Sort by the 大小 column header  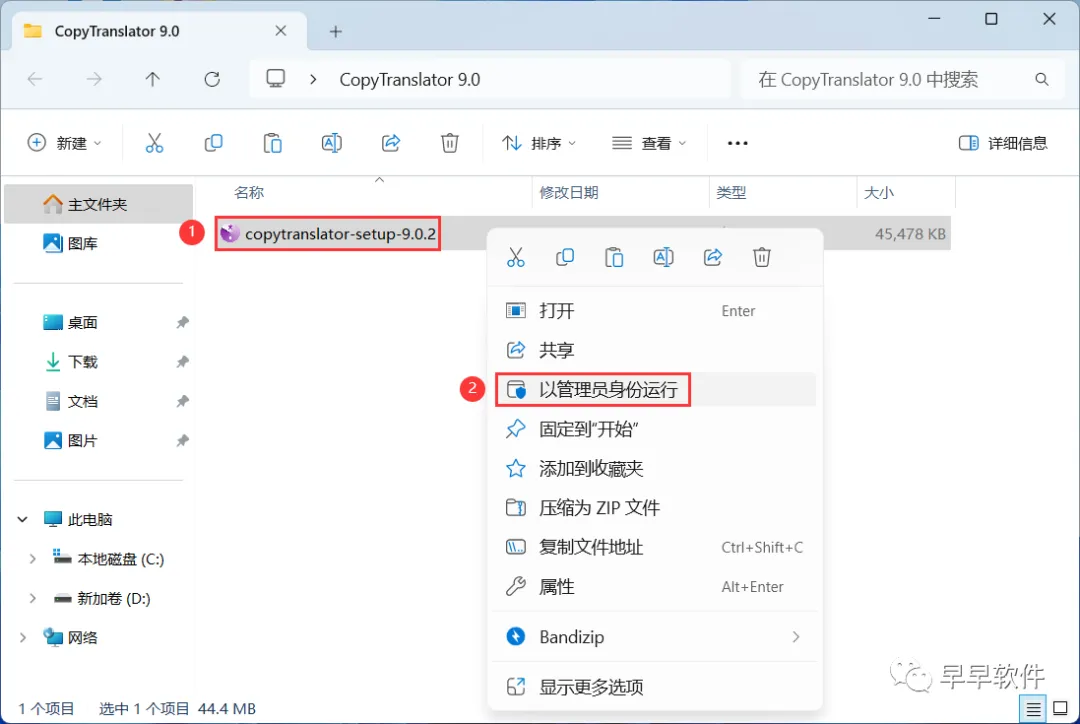pyautogui.click(x=906, y=192)
